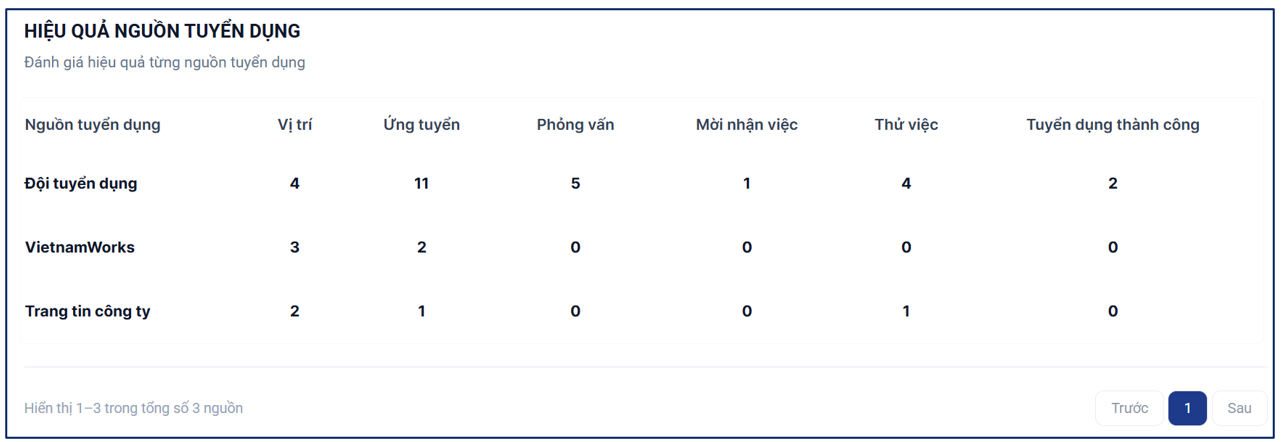Screen dimensions: 1282x442
Task: Click the Hiệu quả nguồn tuyển dụng title
Action: (x=162, y=32)
